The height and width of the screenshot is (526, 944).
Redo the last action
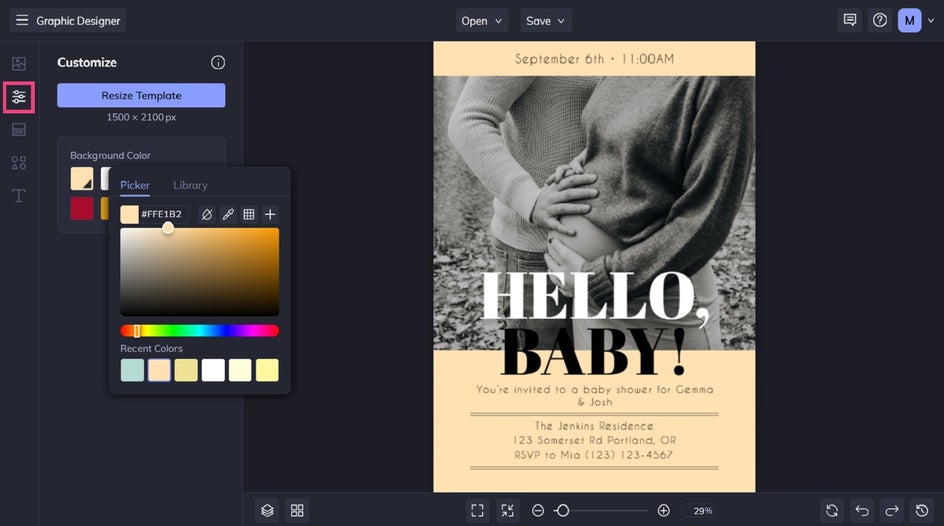pos(892,510)
